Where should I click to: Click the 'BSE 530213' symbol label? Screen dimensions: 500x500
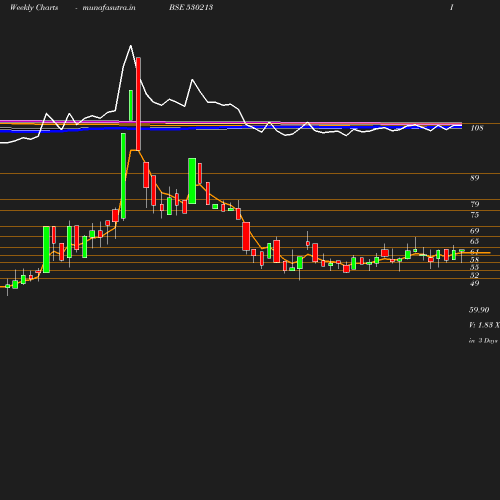191,7
